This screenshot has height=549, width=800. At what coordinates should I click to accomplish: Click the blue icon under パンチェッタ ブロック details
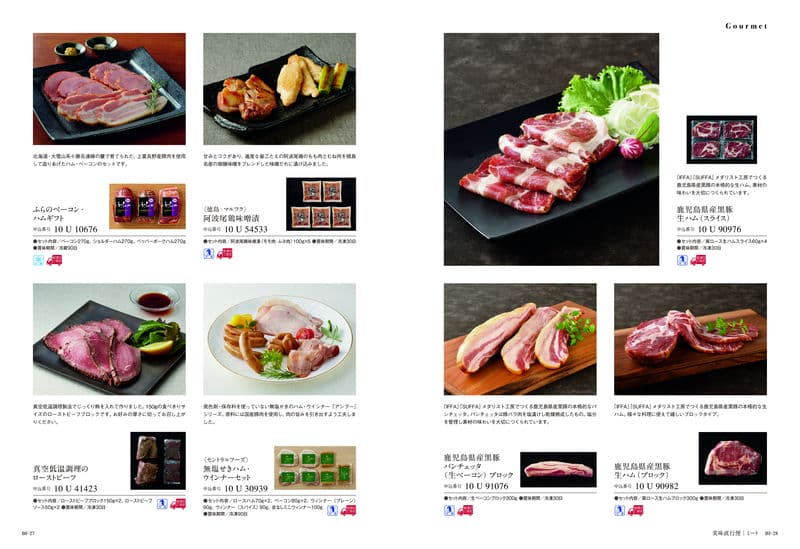point(449,510)
